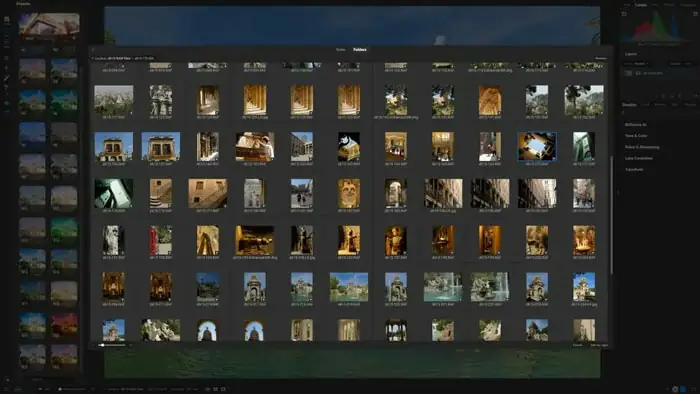
Task: Select the man painting artwork thumbnail
Action: pos(255,146)
